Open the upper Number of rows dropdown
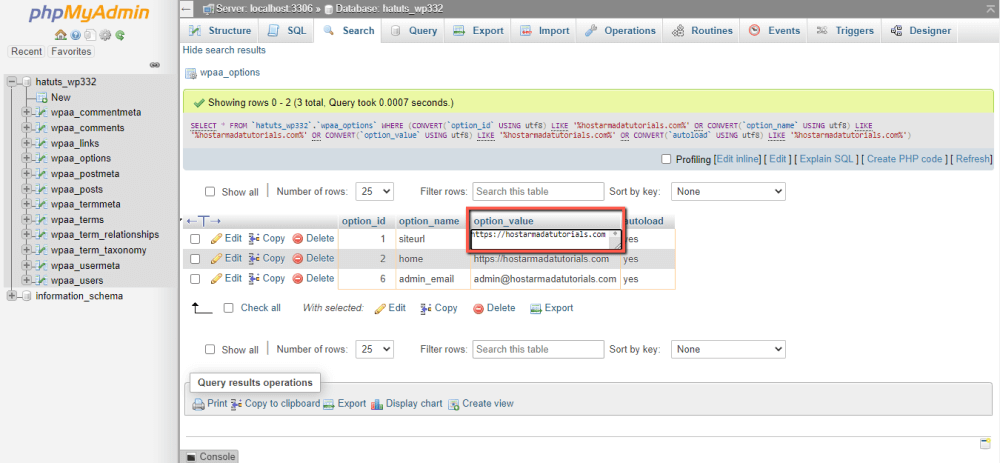 coord(376,191)
